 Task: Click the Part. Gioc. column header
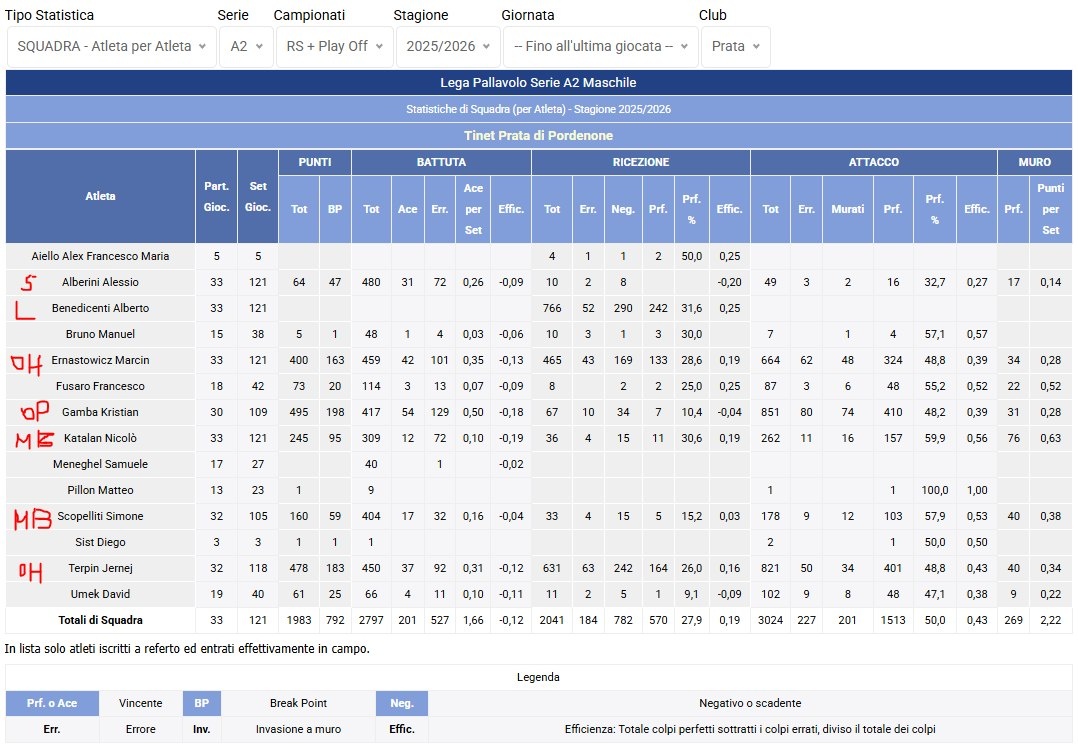click(x=217, y=197)
